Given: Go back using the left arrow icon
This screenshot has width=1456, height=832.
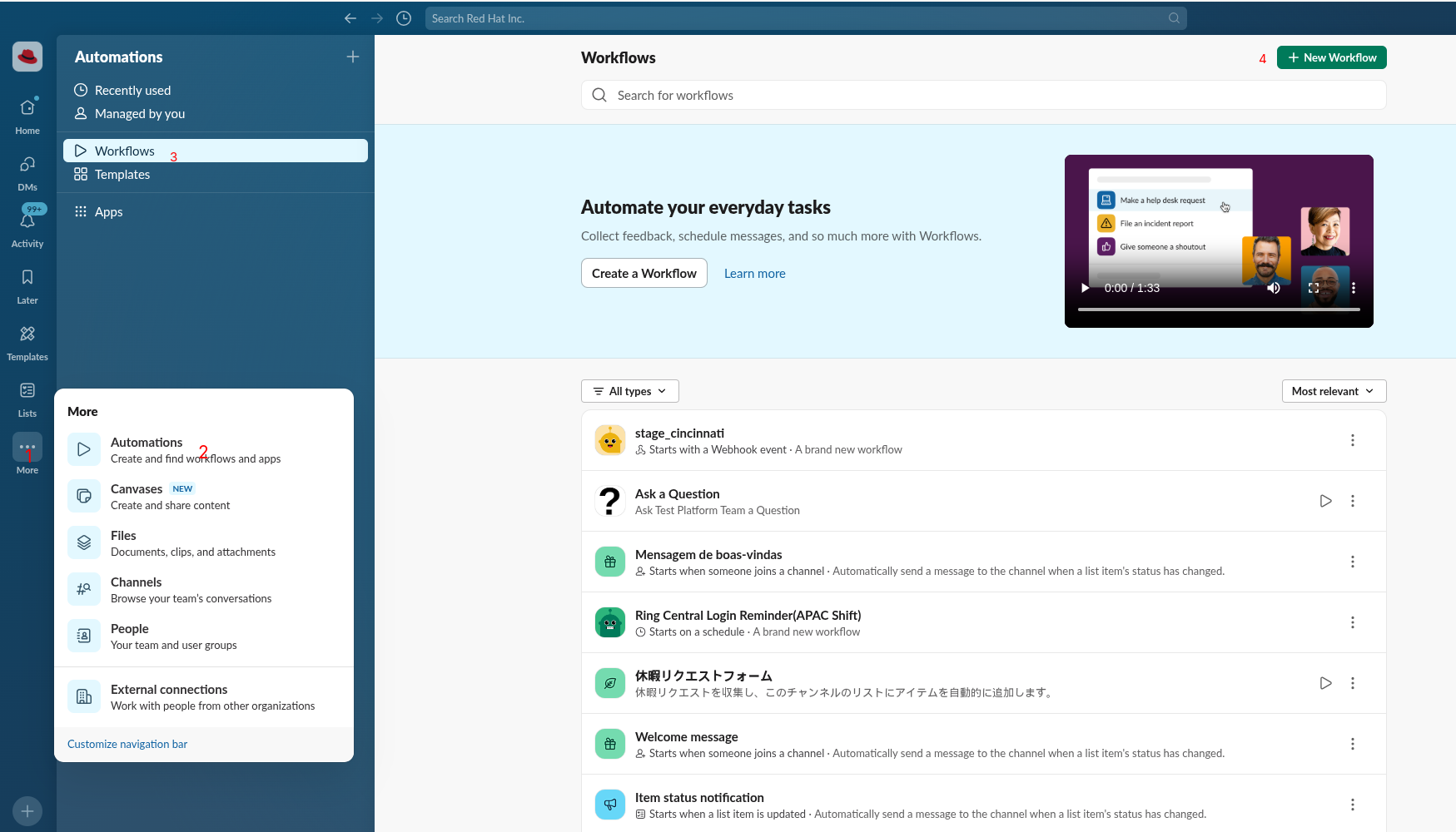Looking at the screenshot, I should click(350, 18).
